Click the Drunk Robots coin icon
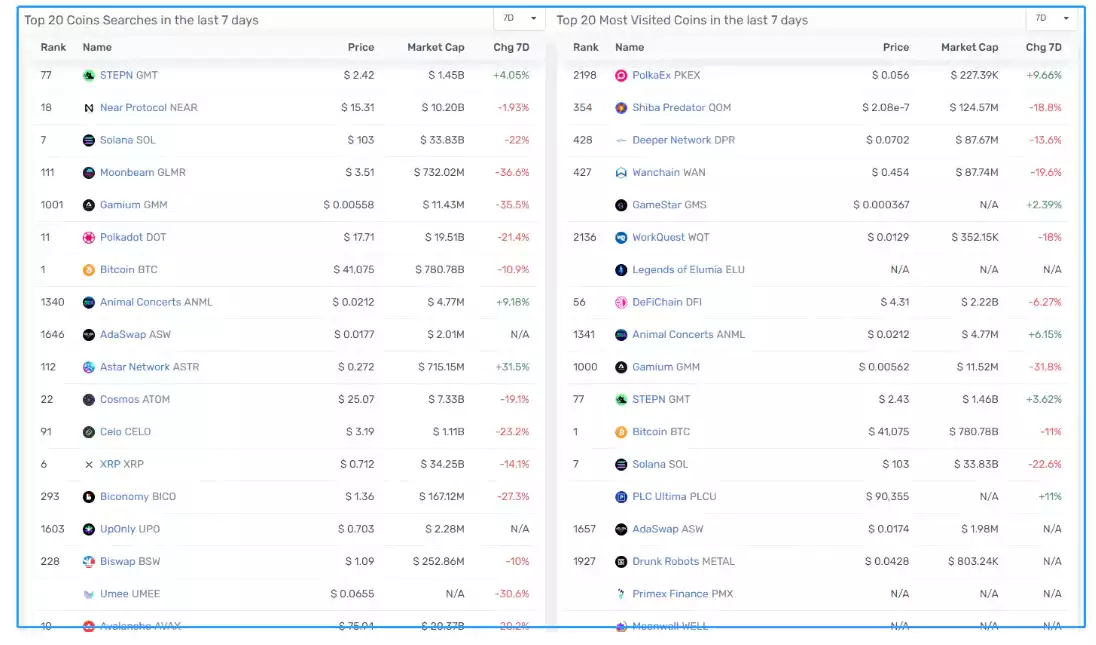Viewport: 1096px width, 645px height. [x=621, y=562]
